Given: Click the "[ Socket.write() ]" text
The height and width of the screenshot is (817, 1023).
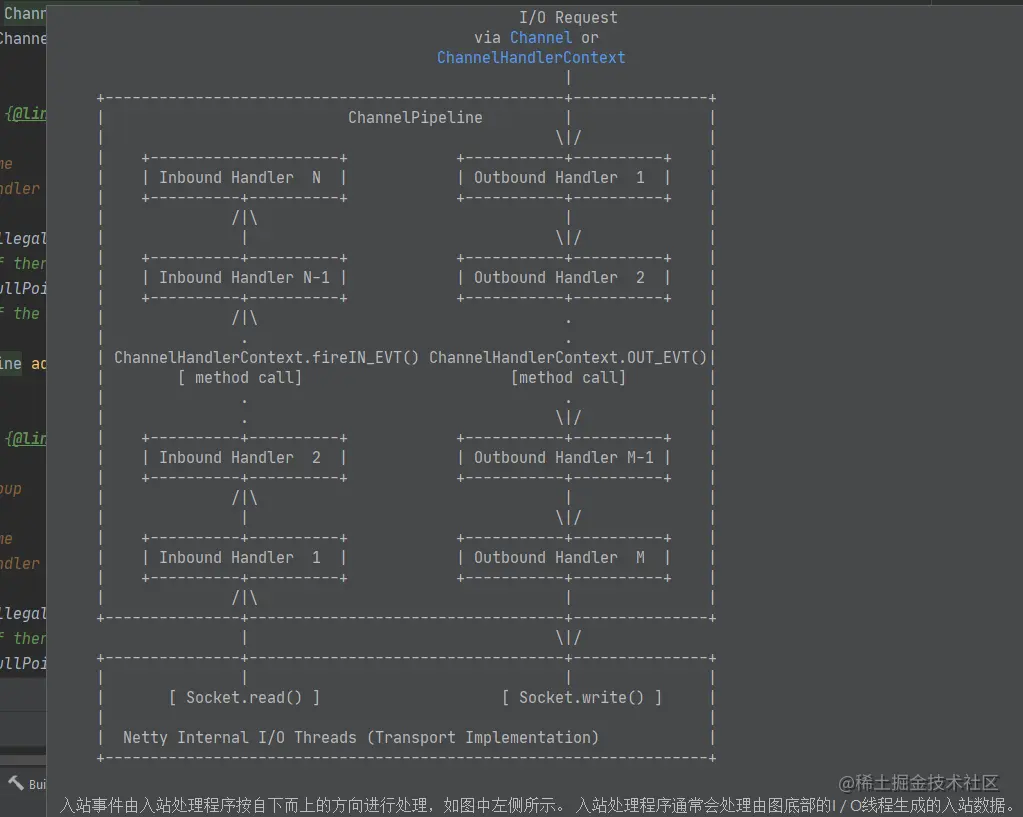Looking at the screenshot, I should click(582, 698).
